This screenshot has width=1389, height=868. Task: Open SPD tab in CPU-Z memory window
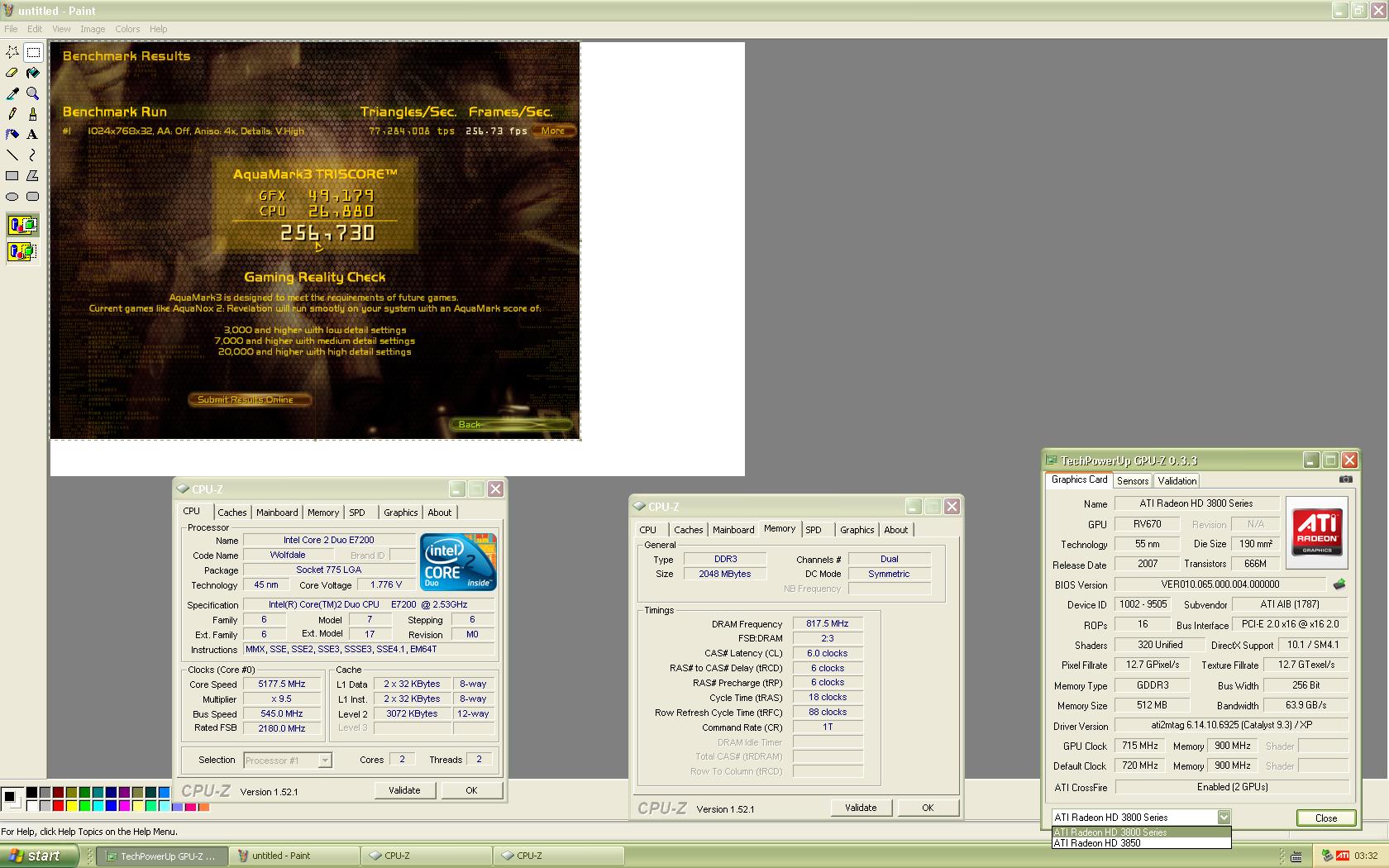[814, 530]
